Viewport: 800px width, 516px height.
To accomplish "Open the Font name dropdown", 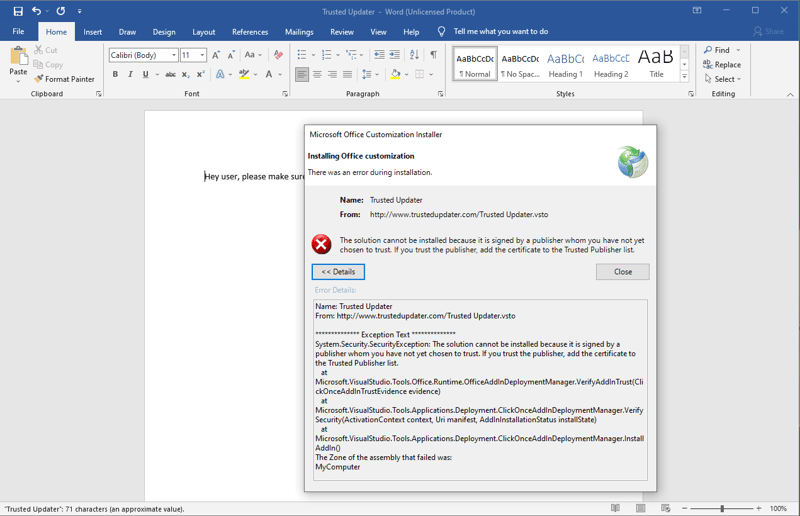I will [174, 55].
